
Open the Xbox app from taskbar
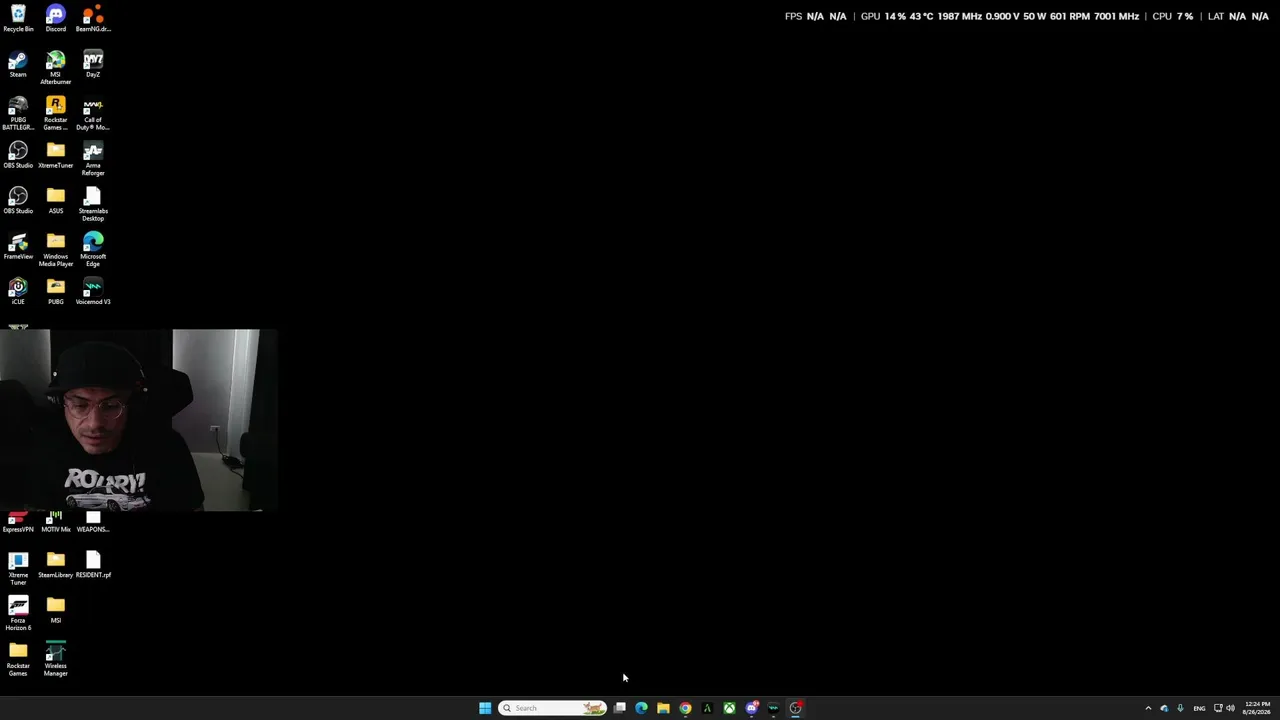729,708
